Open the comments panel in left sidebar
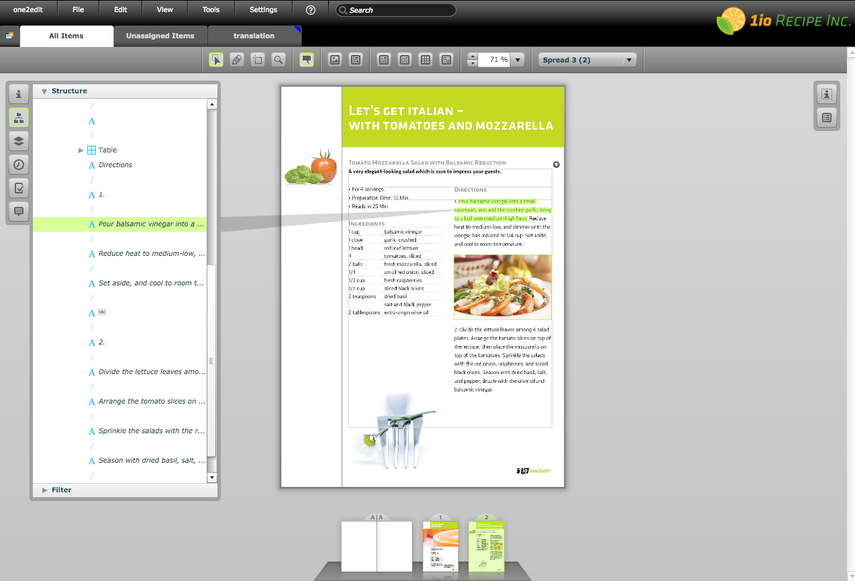This screenshot has height=581, width=855. (19, 211)
